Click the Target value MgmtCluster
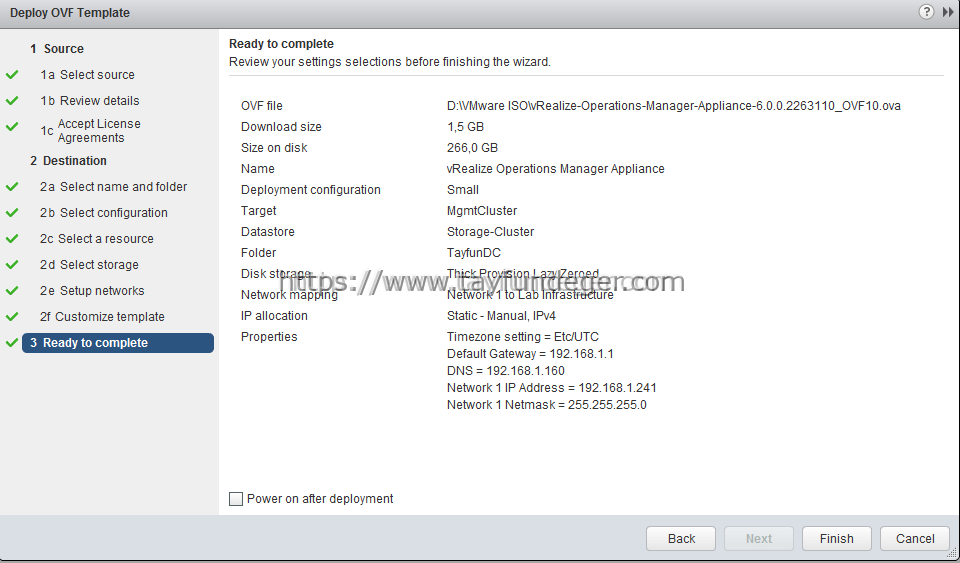Image resolution: width=960 pixels, height=563 pixels. point(482,211)
